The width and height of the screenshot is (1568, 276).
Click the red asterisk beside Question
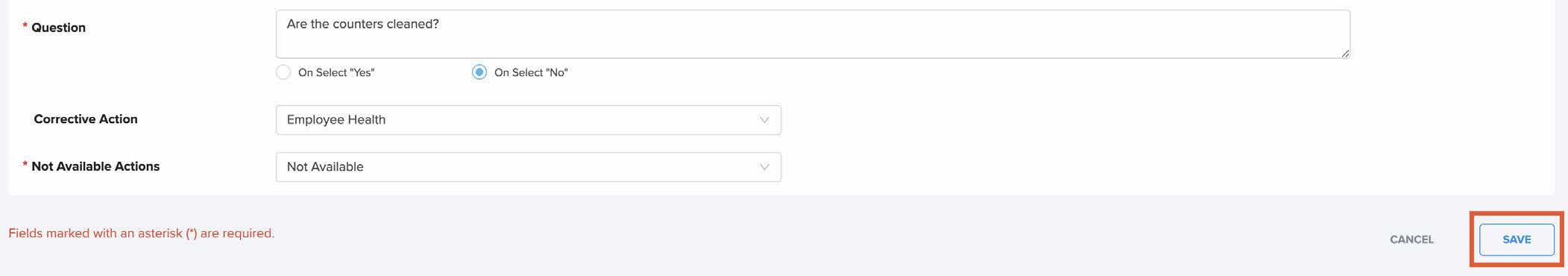click(x=25, y=27)
